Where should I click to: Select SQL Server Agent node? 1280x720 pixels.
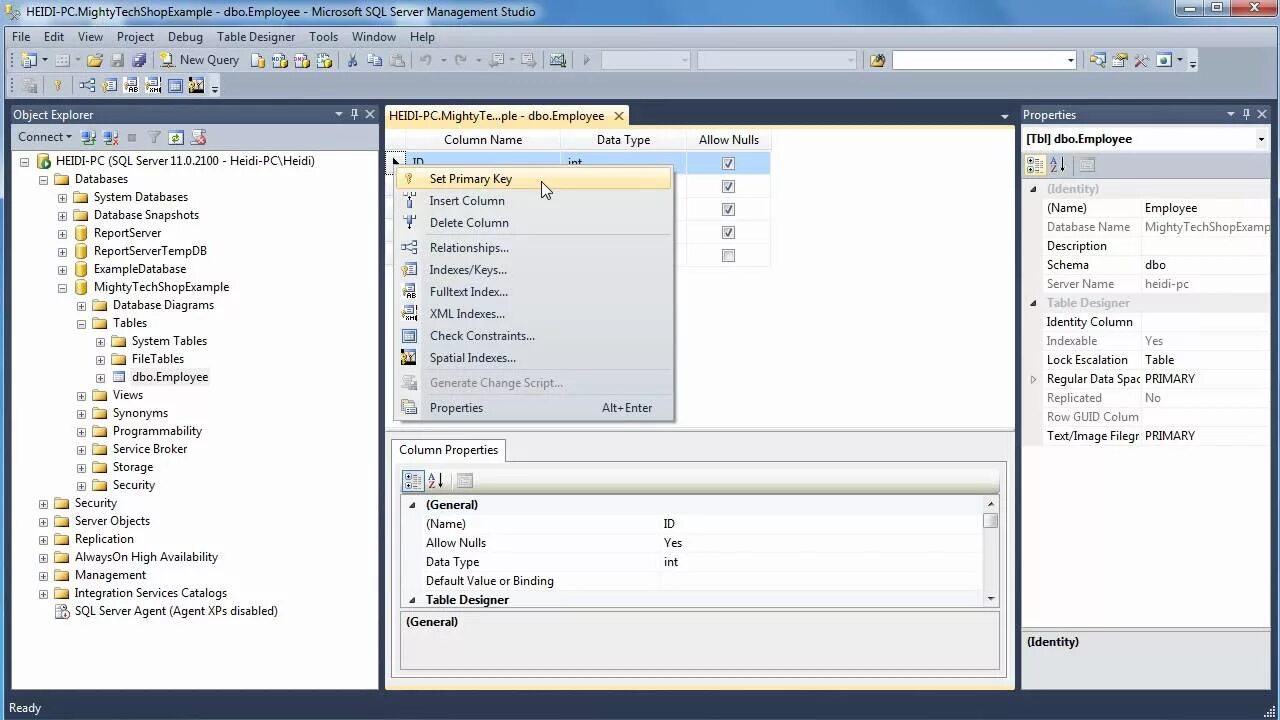click(176, 611)
